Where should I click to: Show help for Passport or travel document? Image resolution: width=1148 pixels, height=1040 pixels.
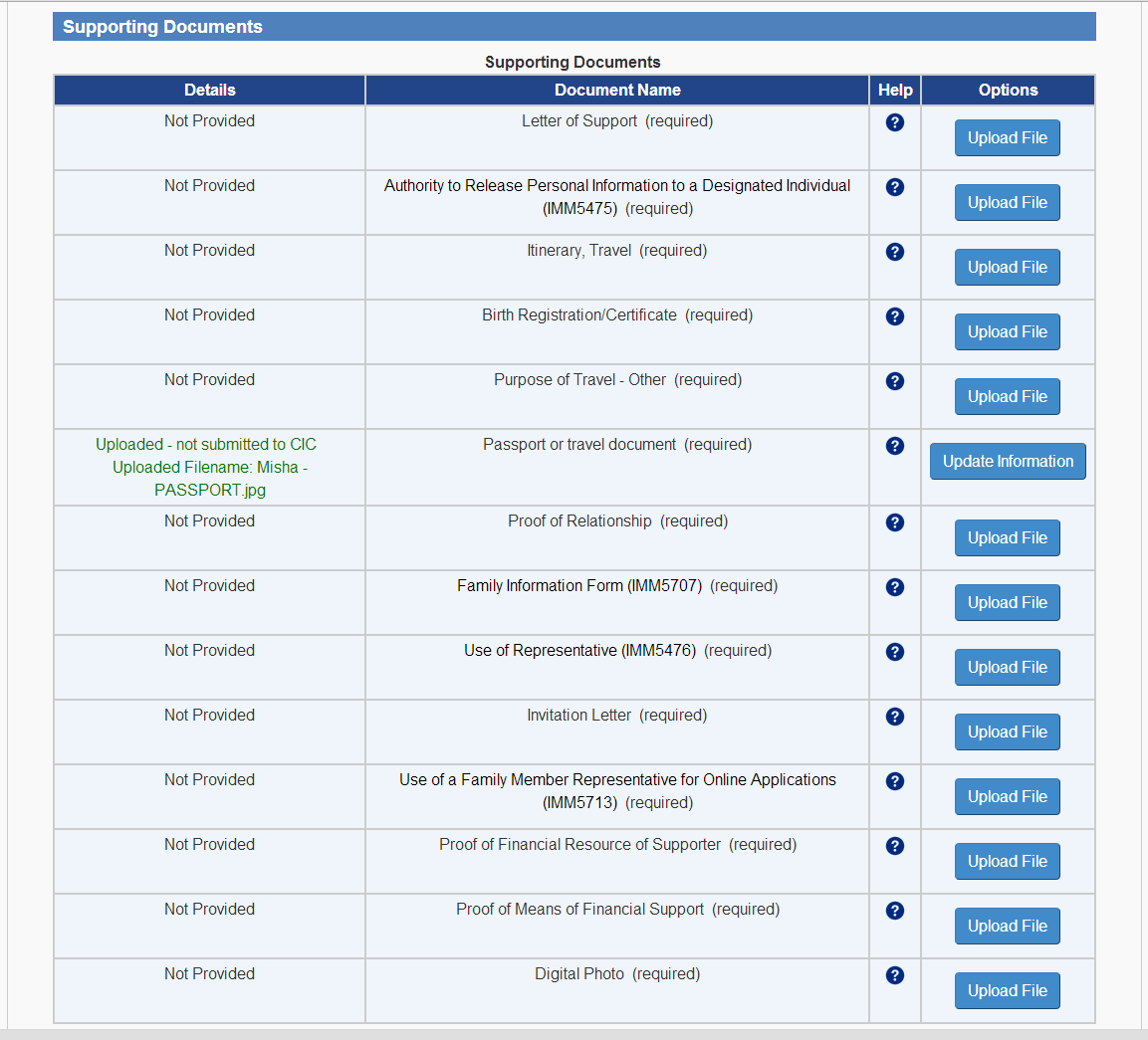pos(895,446)
